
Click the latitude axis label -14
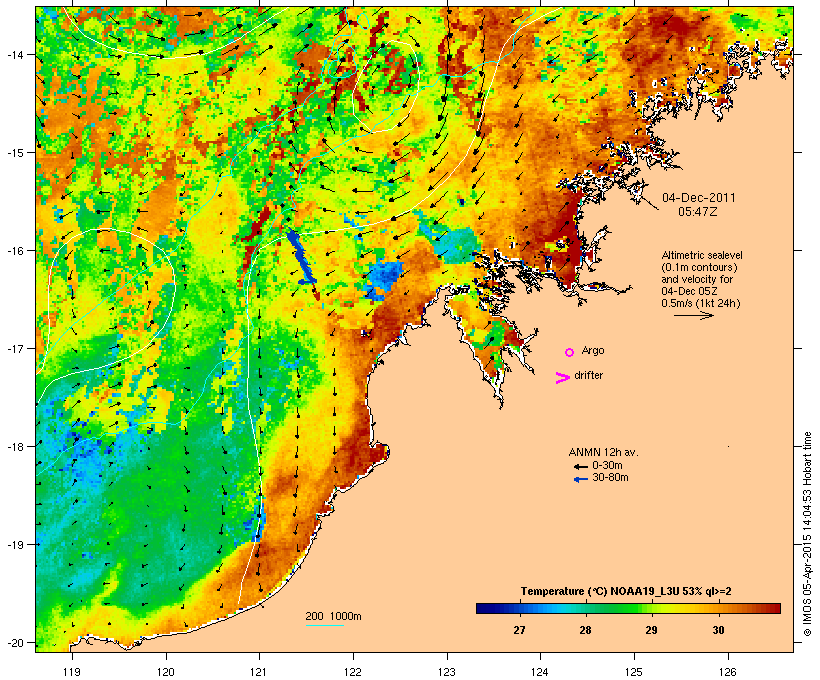[x=14, y=54]
